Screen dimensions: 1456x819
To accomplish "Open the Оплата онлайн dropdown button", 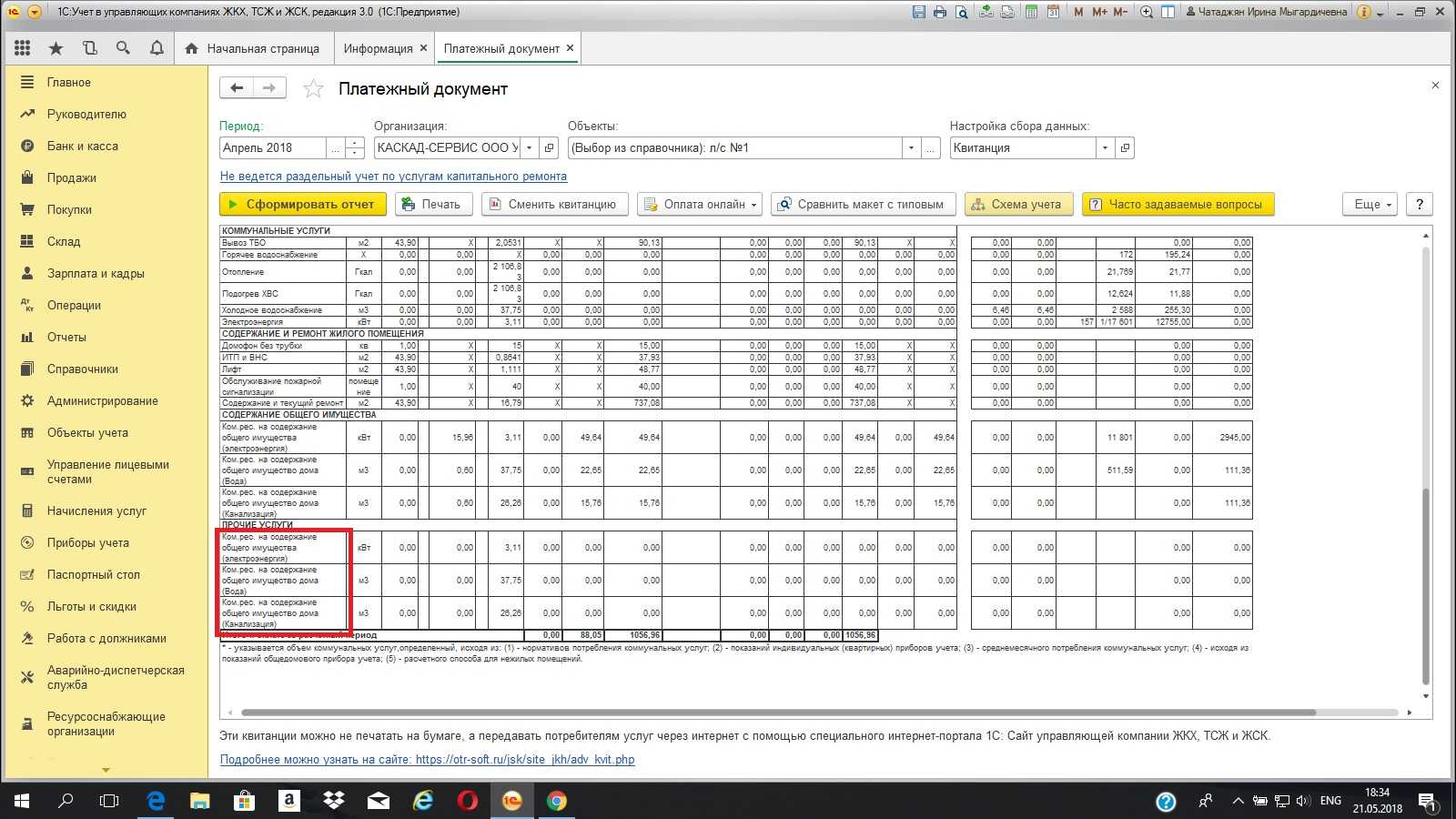I will [700, 204].
